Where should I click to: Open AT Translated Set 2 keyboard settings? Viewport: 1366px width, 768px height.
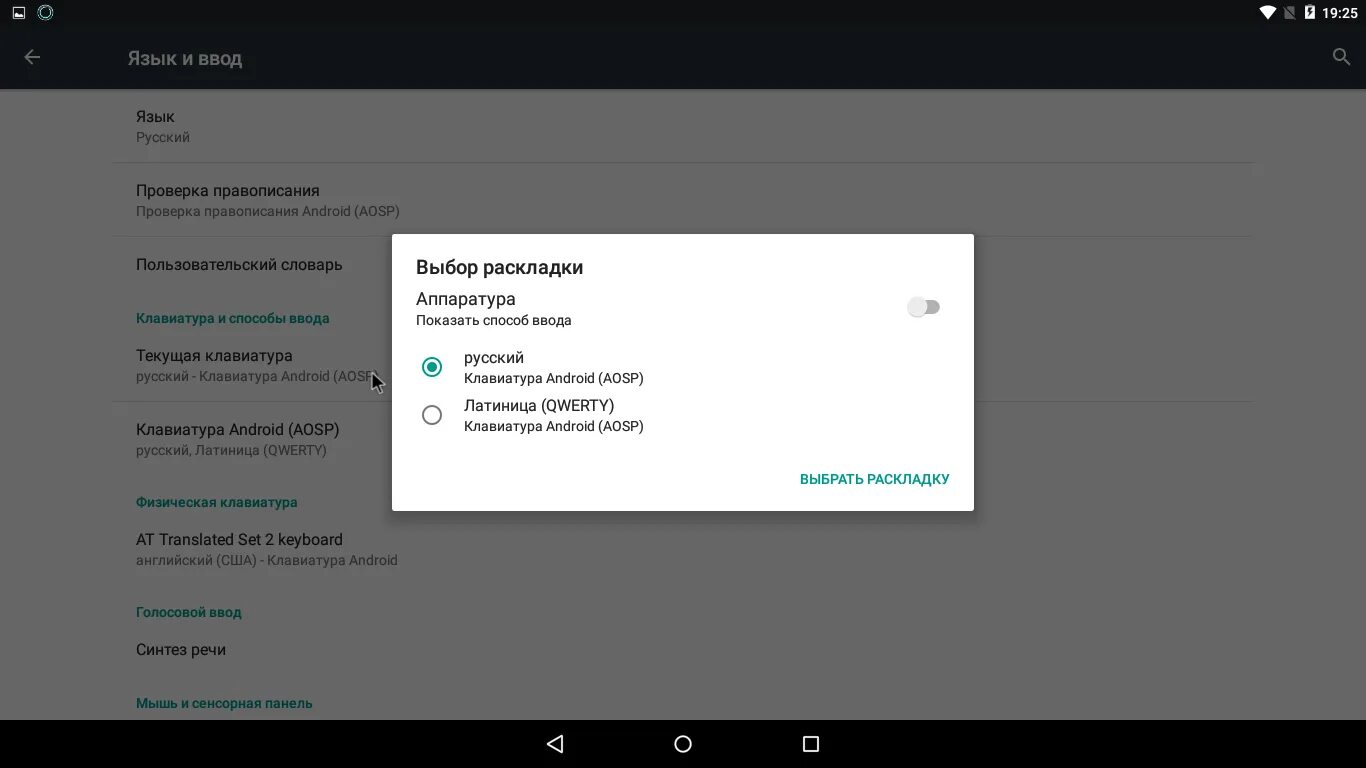(x=240, y=548)
